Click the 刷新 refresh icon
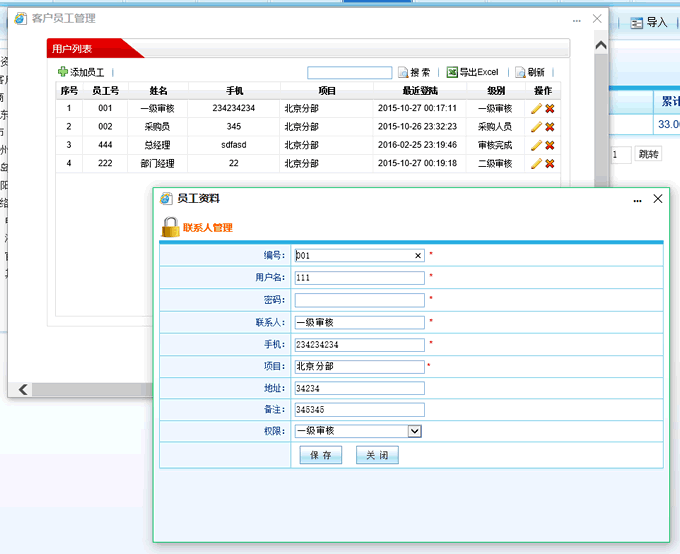 [520, 73]
